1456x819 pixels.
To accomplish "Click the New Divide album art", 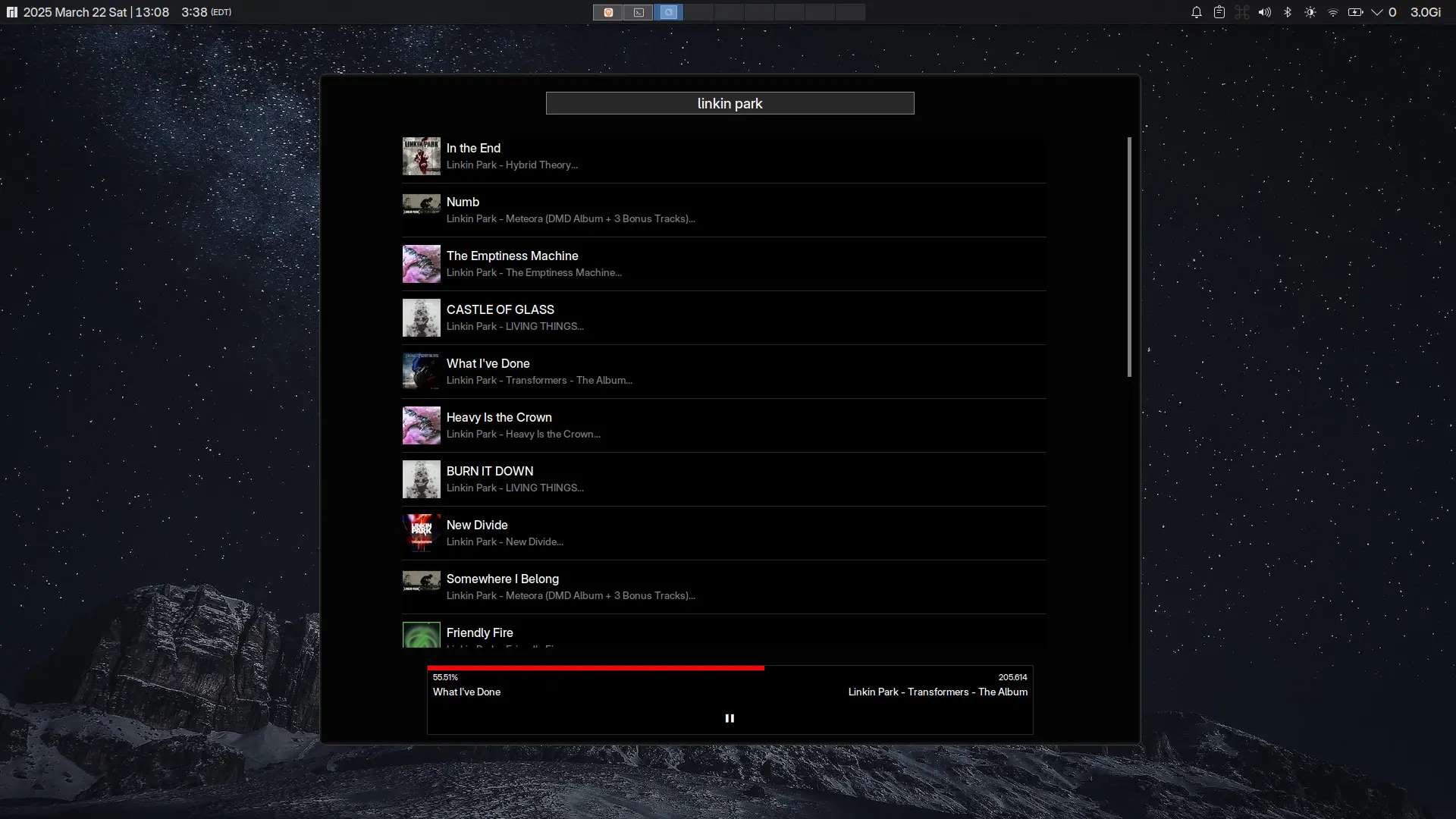I will [421, 533].
